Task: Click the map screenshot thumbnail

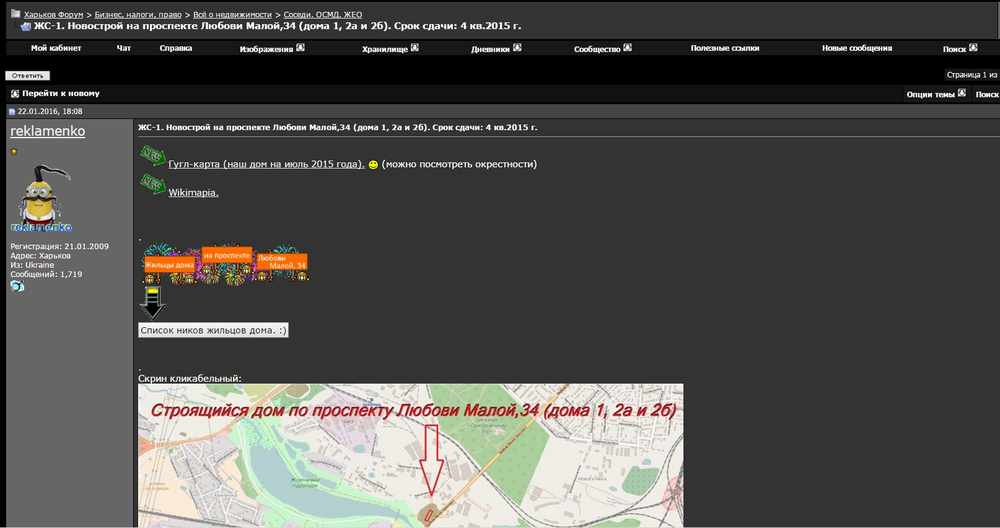Action: 411,455
